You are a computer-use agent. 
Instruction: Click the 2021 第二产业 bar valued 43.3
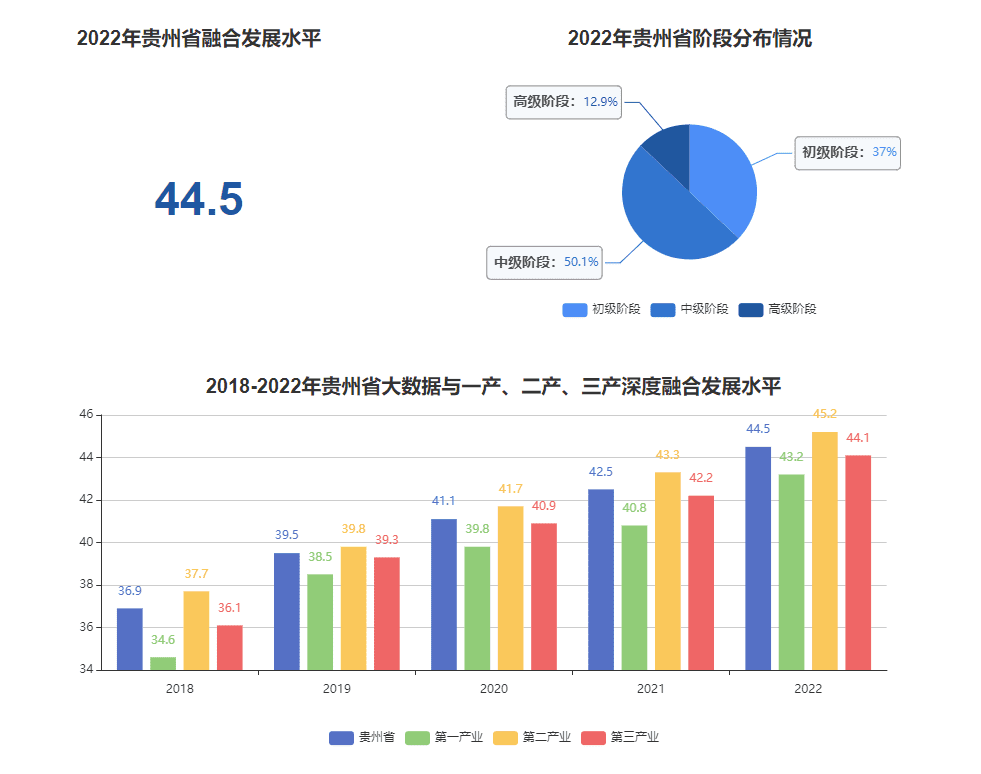pyautogui.click(x=668, y=570)
